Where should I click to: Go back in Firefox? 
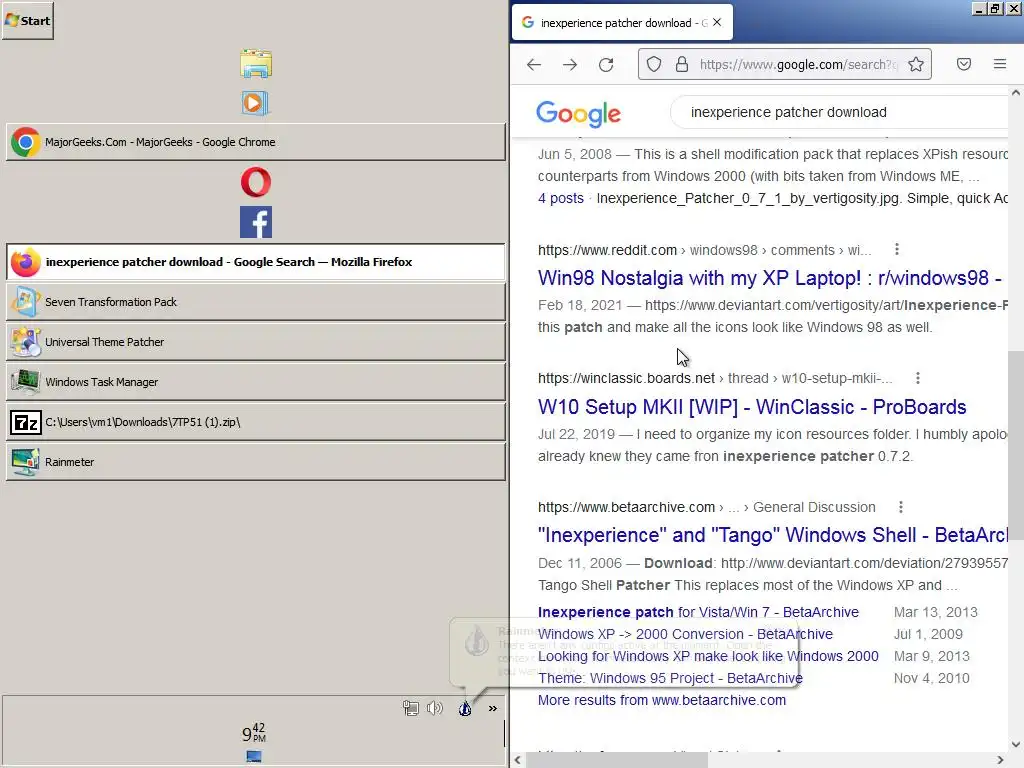(x=534, y=65)
